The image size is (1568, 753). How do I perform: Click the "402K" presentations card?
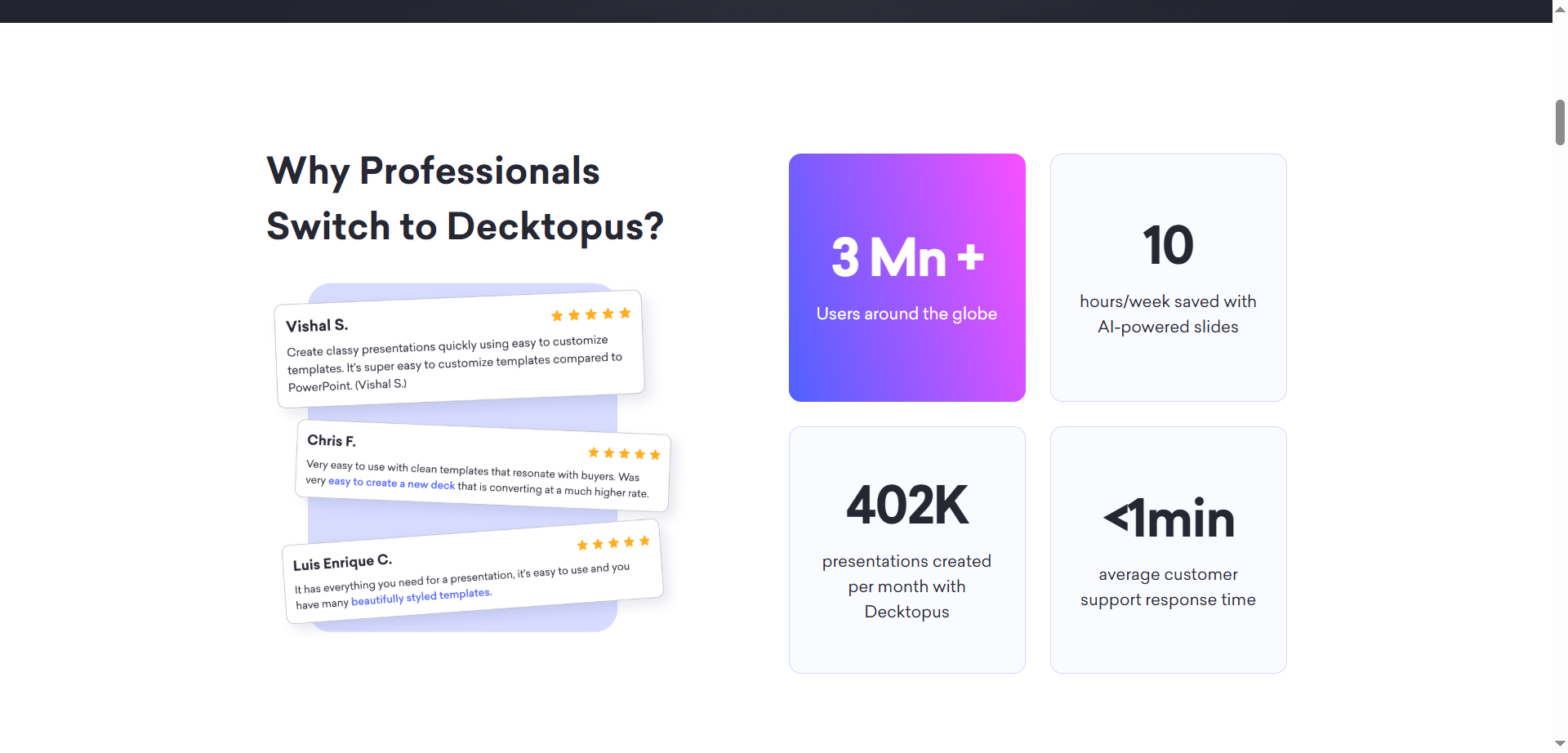click(906, 550)
